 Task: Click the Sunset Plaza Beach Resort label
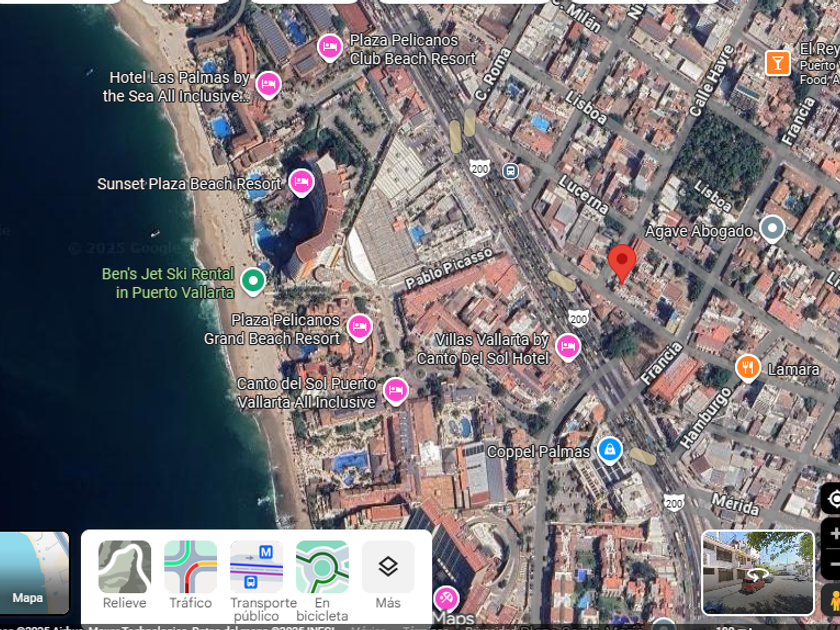189,184
